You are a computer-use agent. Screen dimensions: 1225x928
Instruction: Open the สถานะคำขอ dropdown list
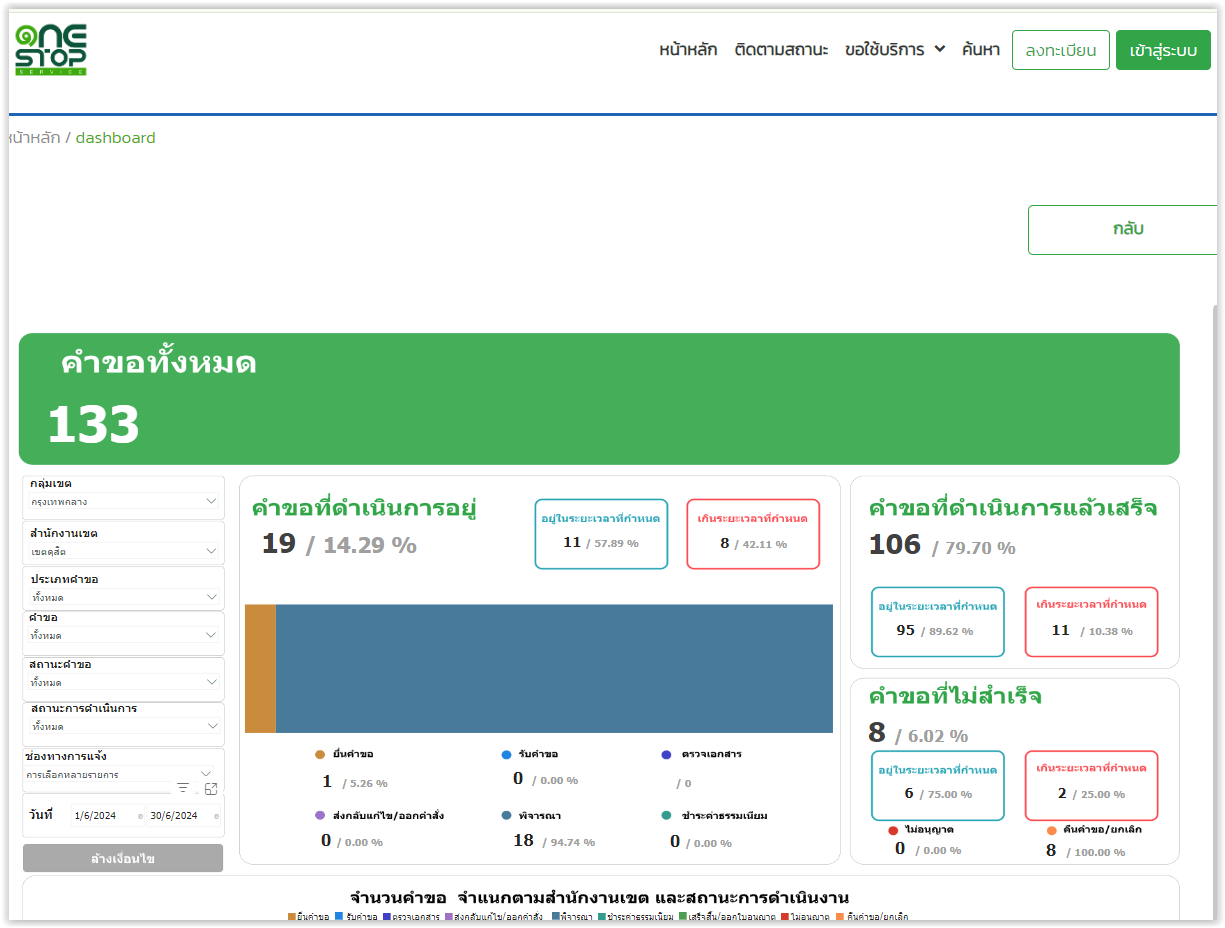click(x=210, y=682)
